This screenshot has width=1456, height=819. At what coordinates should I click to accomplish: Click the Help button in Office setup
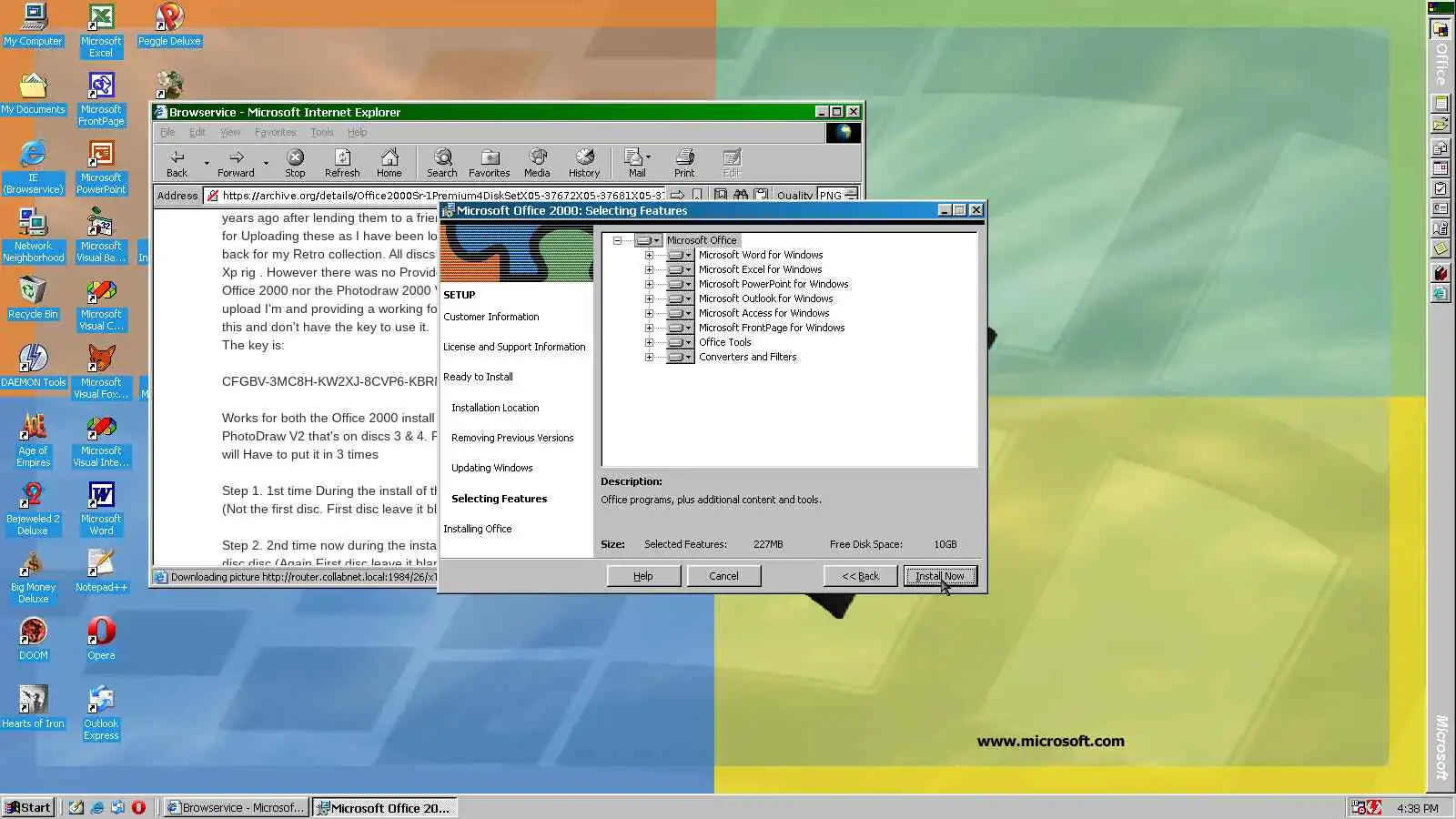pos(643,576)
